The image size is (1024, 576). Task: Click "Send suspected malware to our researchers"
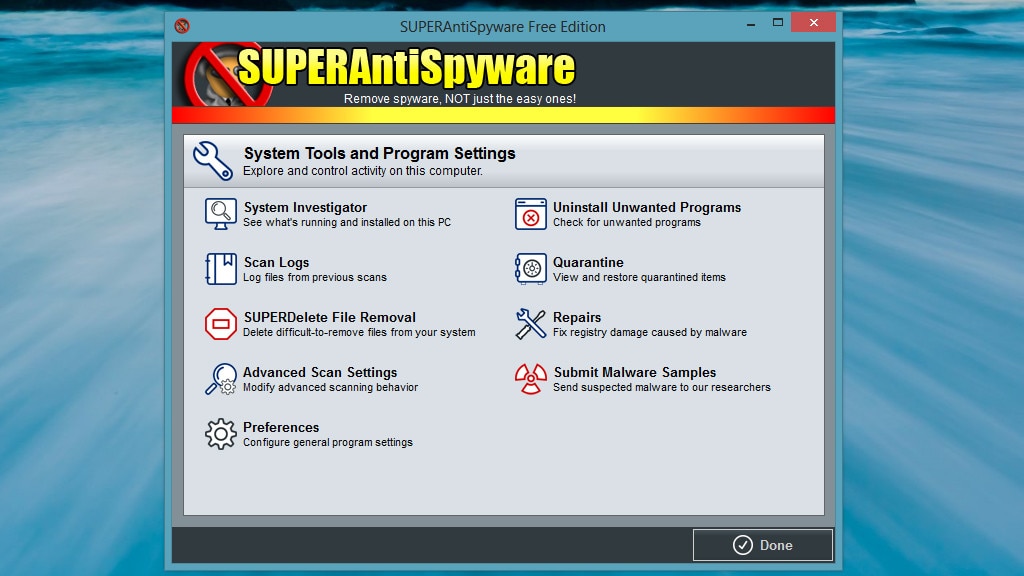pos(662,387)
